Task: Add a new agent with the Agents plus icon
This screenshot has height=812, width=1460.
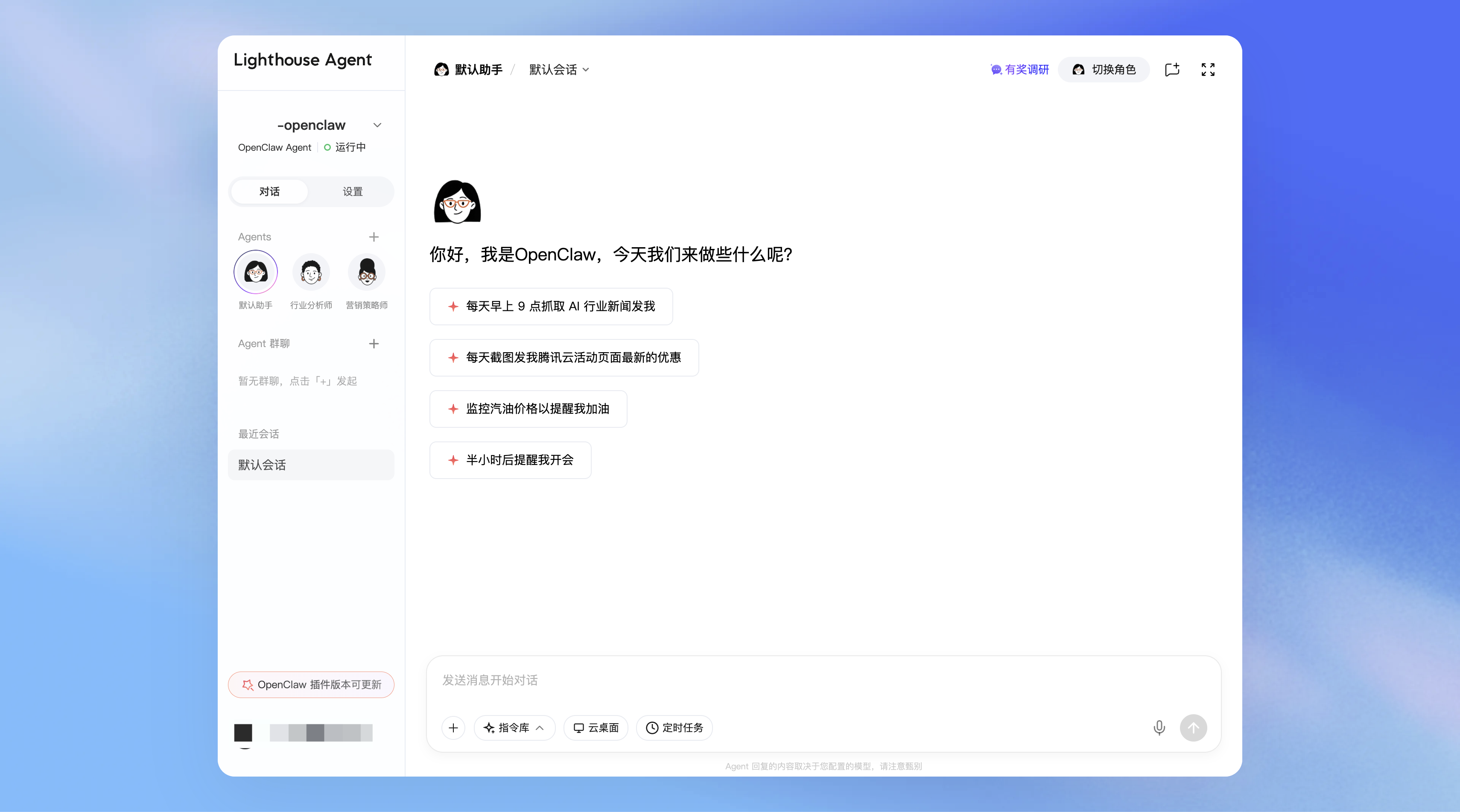Action: pos(374,237)
